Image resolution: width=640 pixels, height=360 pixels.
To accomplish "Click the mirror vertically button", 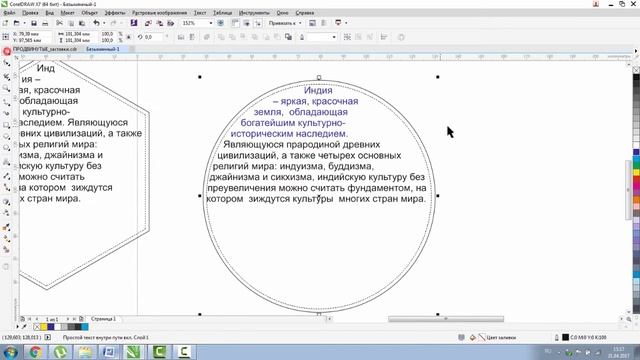I will click(x=192, y=37).
